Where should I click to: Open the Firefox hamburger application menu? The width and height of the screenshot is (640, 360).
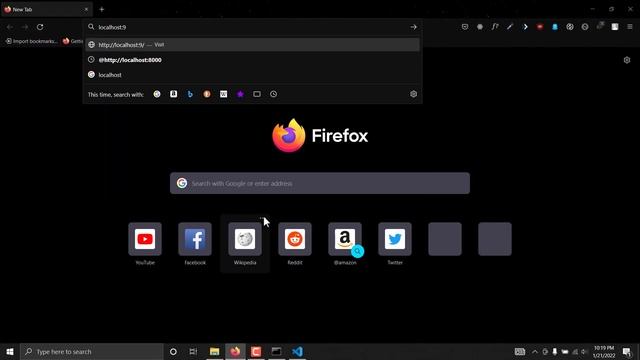tap(630, 27)
